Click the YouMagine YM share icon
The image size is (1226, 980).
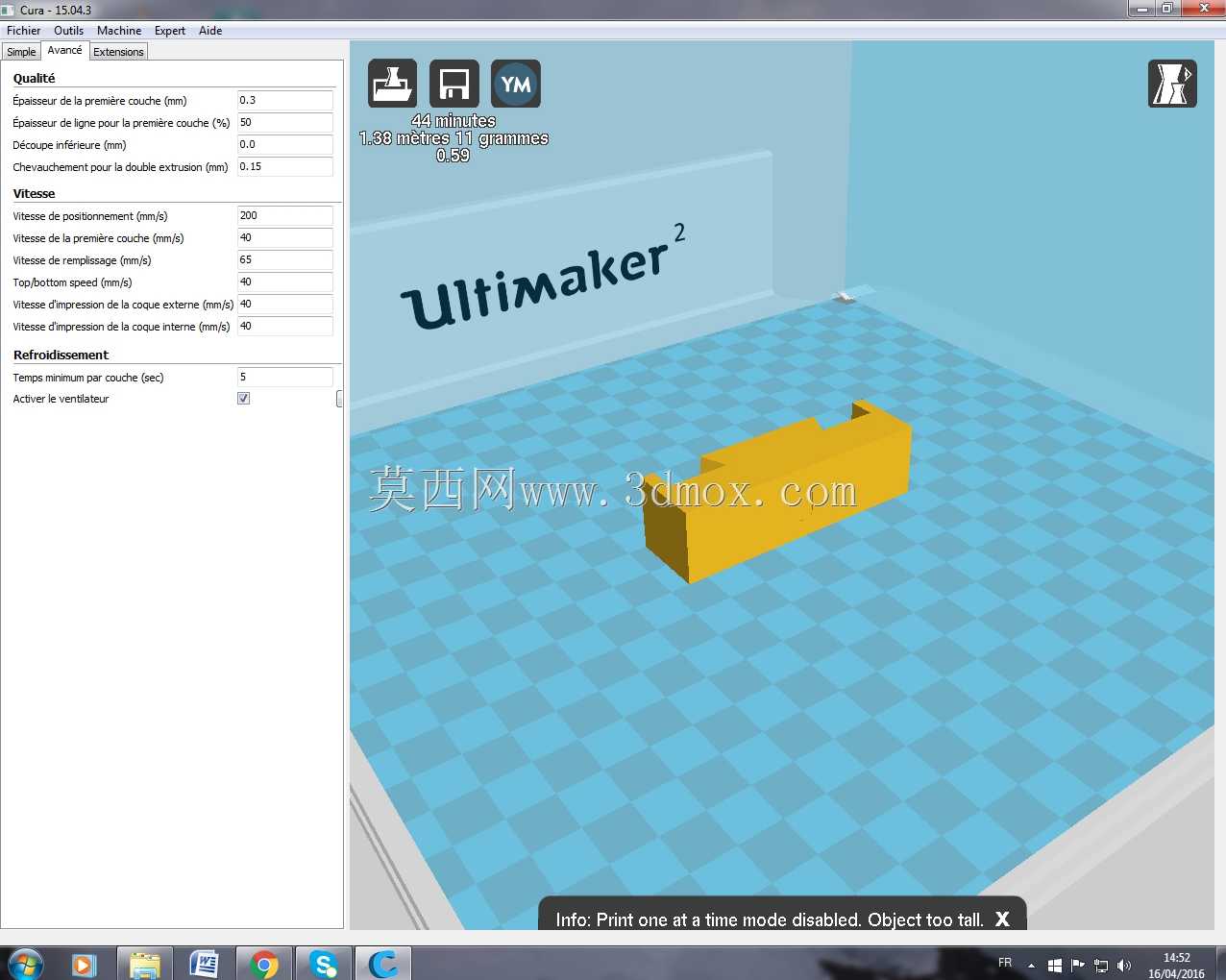(x=516, y=84)
